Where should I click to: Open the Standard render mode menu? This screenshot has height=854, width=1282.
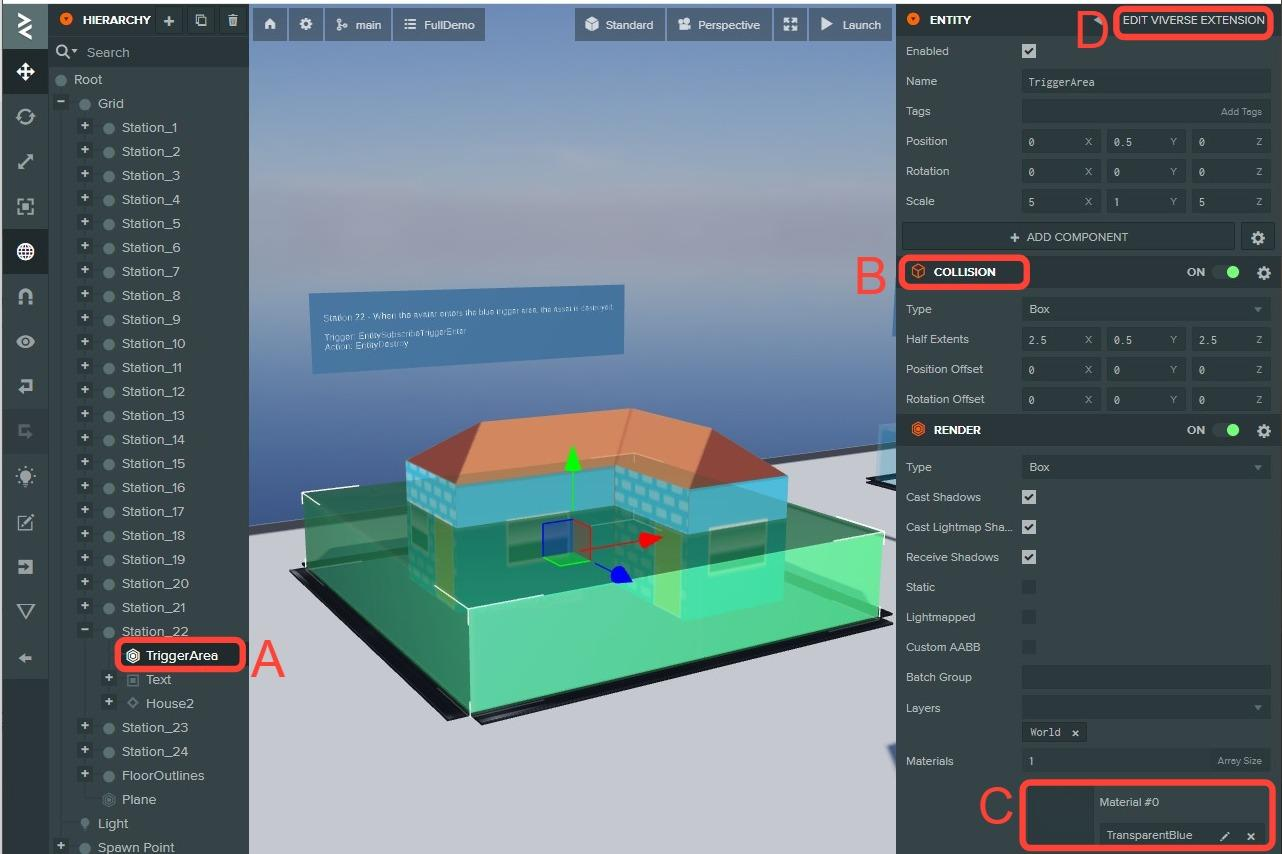(619, 25)
